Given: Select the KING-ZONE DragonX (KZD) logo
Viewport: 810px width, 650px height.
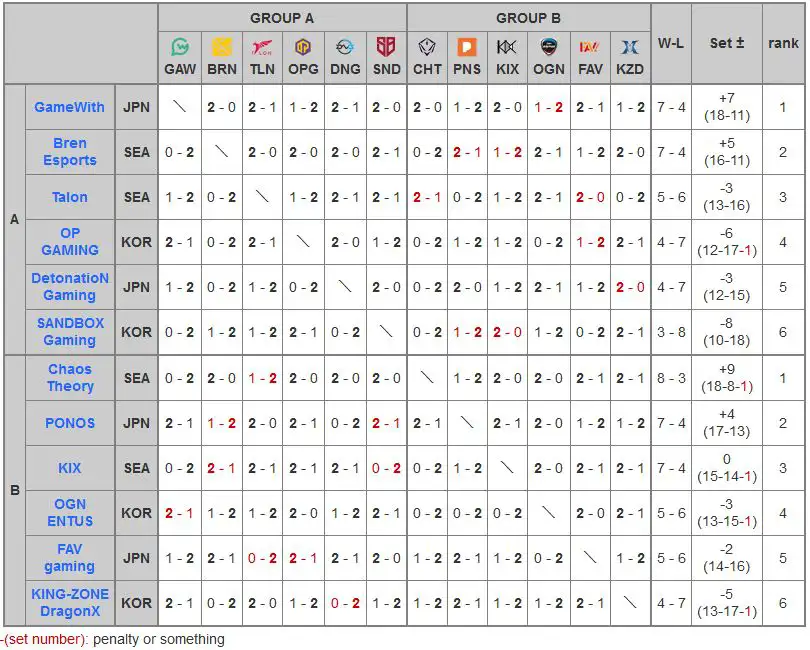Looking at the screenshot, I should pyautogui.click(x=631, y=46).
